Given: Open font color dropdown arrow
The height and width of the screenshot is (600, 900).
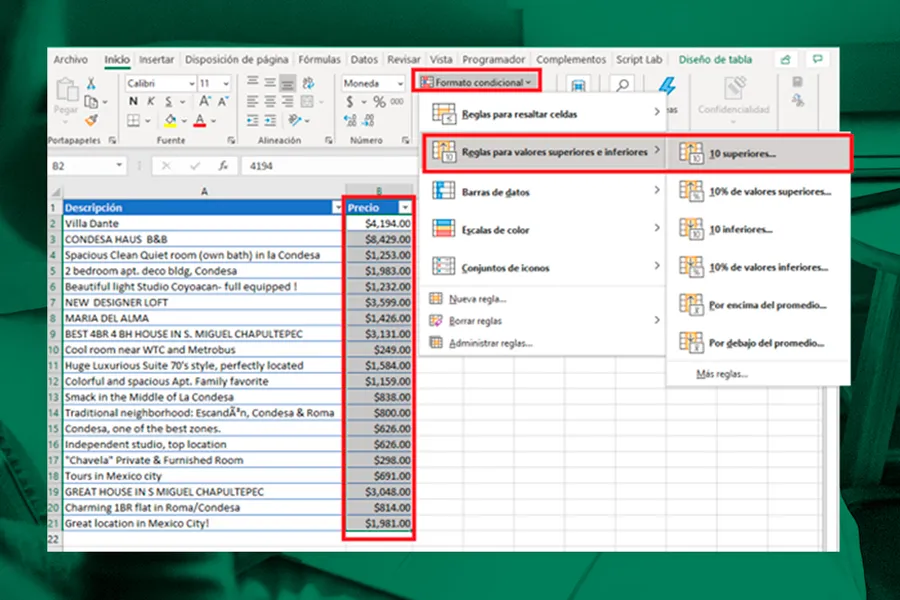Looking at the screenshot, I should point(214,121).
